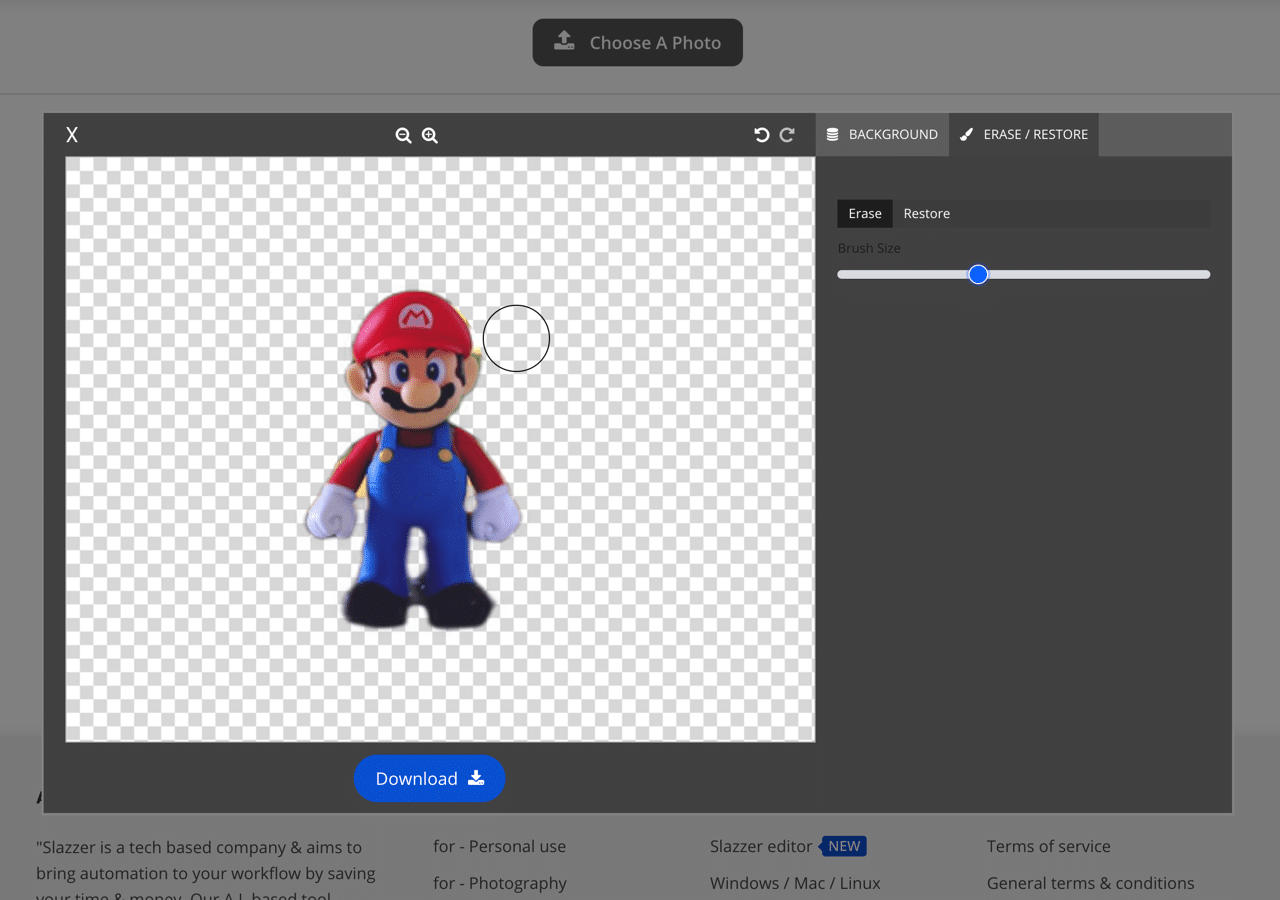Click the database icon on BACKGROUND tab

click(832, 134)
